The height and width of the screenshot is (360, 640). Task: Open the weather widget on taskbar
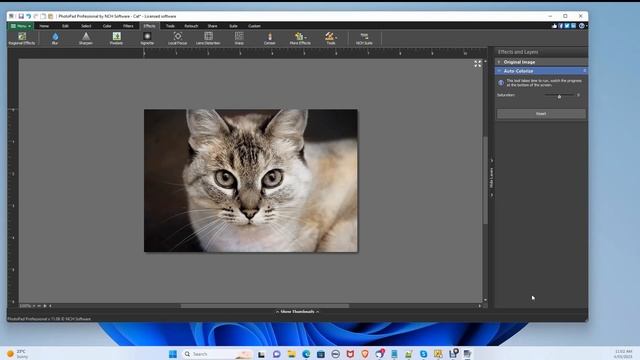[x=18, y=354]
